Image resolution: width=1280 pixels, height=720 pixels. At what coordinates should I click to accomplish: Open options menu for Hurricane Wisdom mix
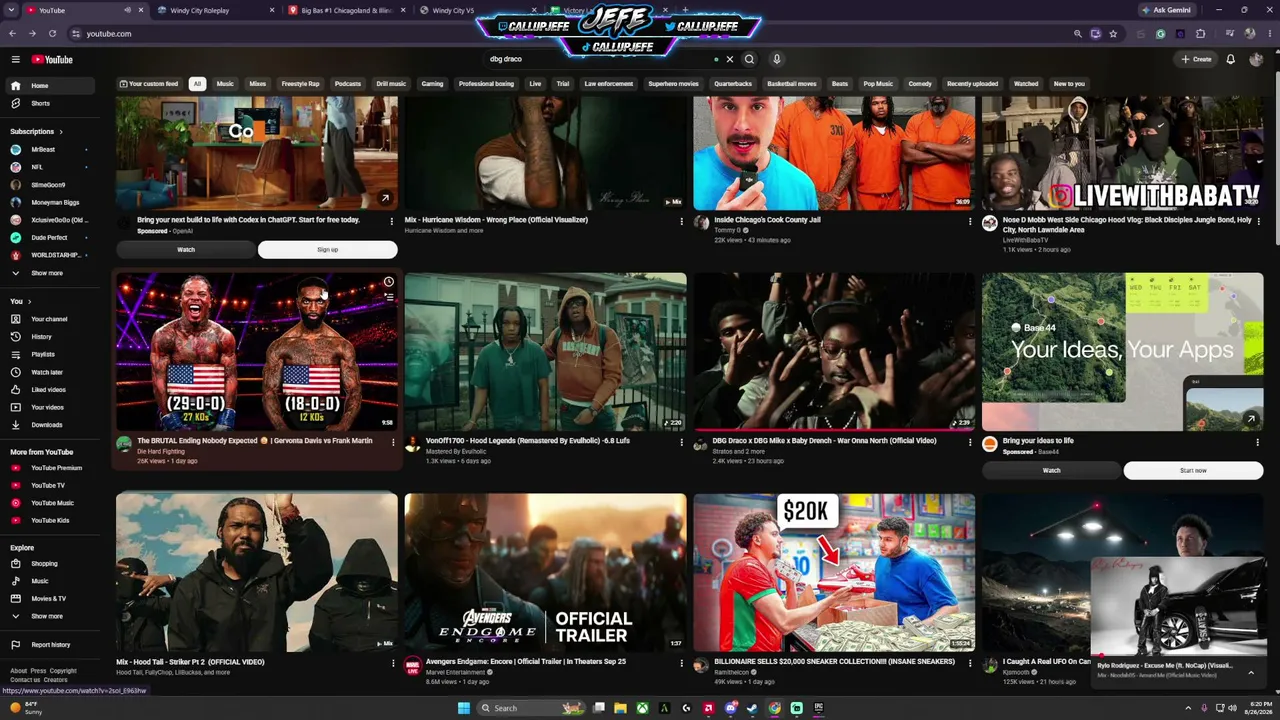[680, 222]
